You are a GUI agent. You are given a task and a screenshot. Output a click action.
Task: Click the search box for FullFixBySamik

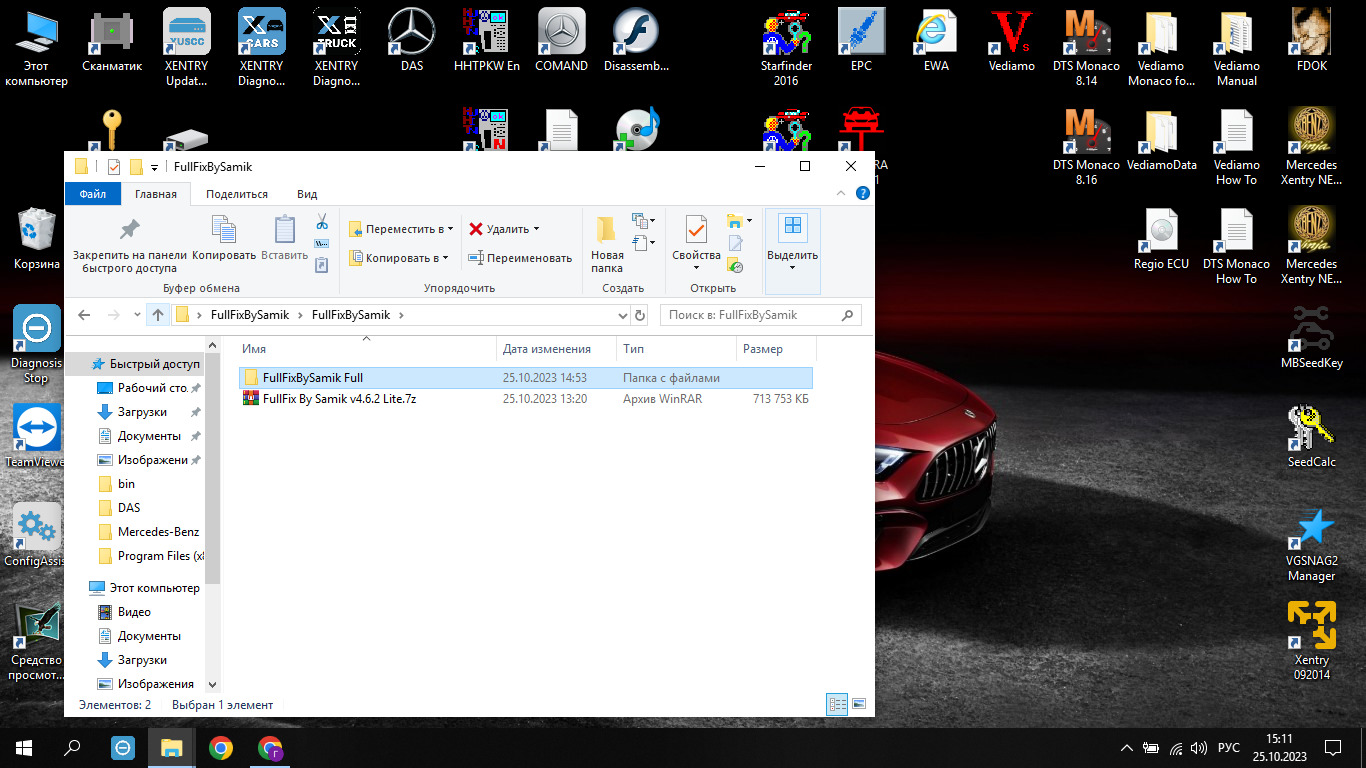[750, 315]
